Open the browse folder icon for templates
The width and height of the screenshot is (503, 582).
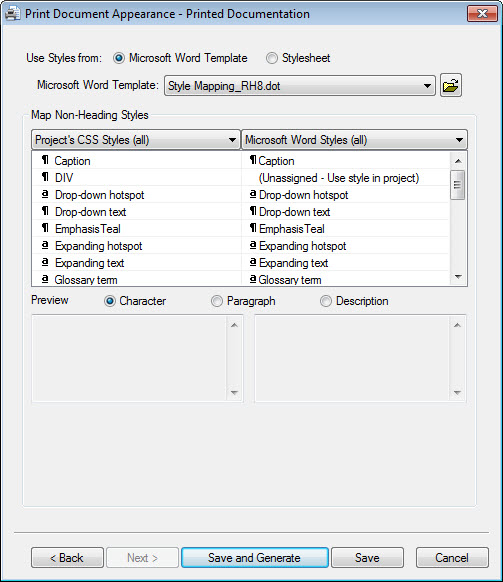(x=451, y=85)
